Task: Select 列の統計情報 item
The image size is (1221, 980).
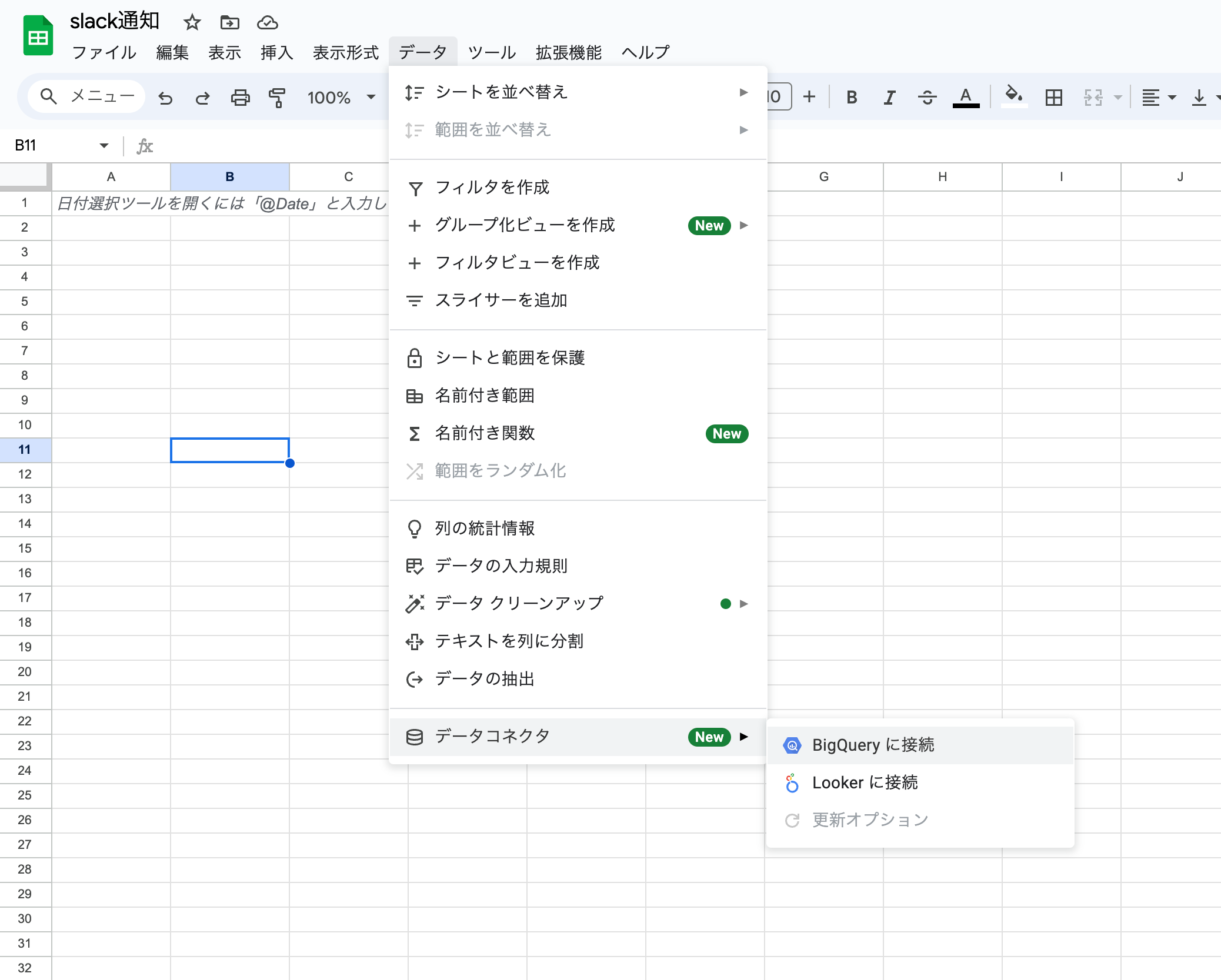Action: tap(578, 529)
